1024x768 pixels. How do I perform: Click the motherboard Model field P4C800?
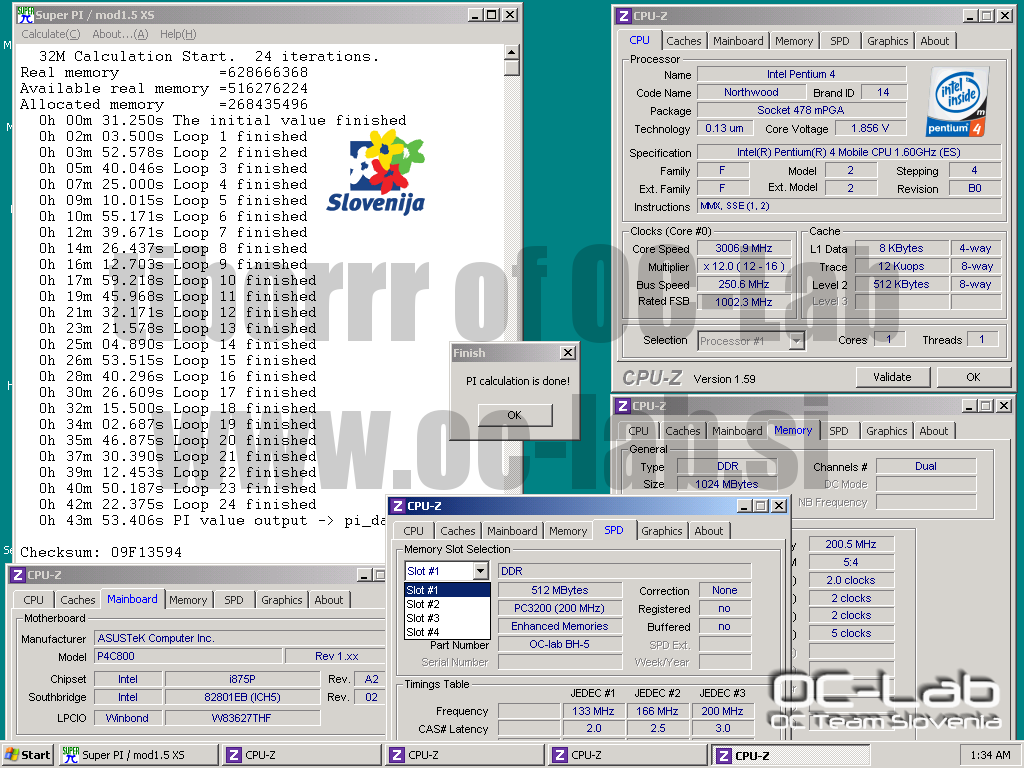[189, 656]
